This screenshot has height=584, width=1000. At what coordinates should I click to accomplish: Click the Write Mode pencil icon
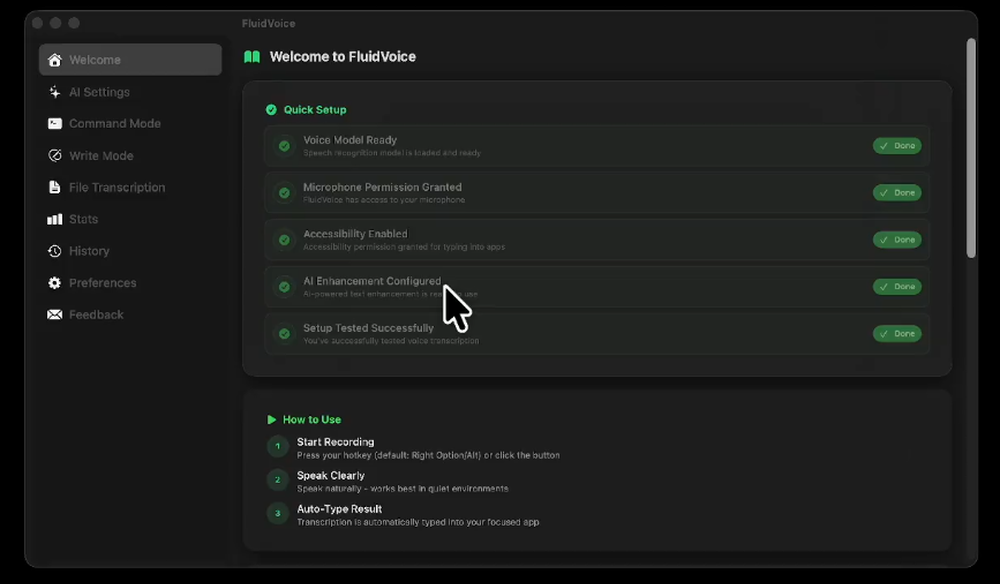[x=55, y=156]
